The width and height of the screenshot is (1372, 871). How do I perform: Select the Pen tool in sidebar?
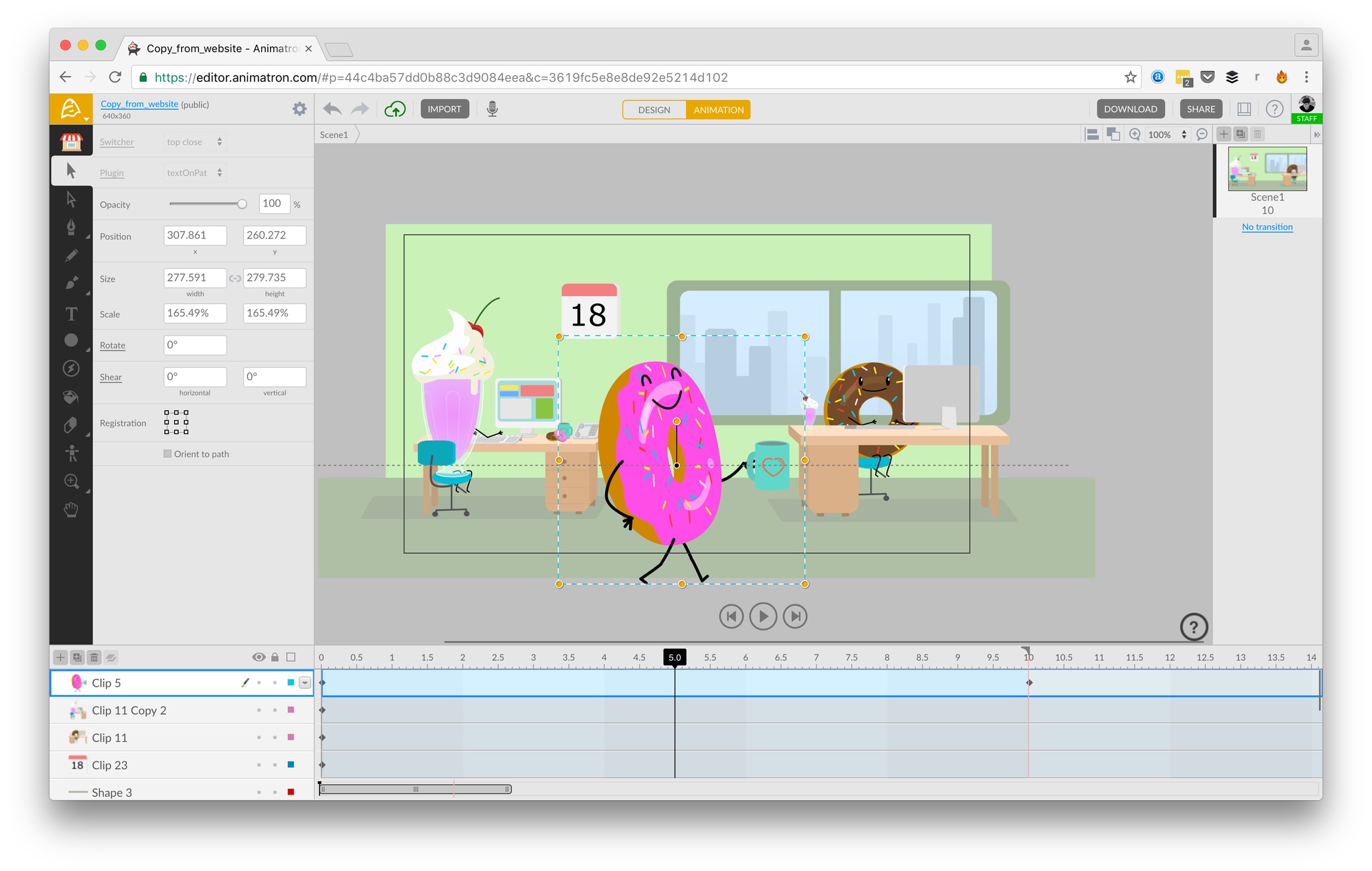71,227
